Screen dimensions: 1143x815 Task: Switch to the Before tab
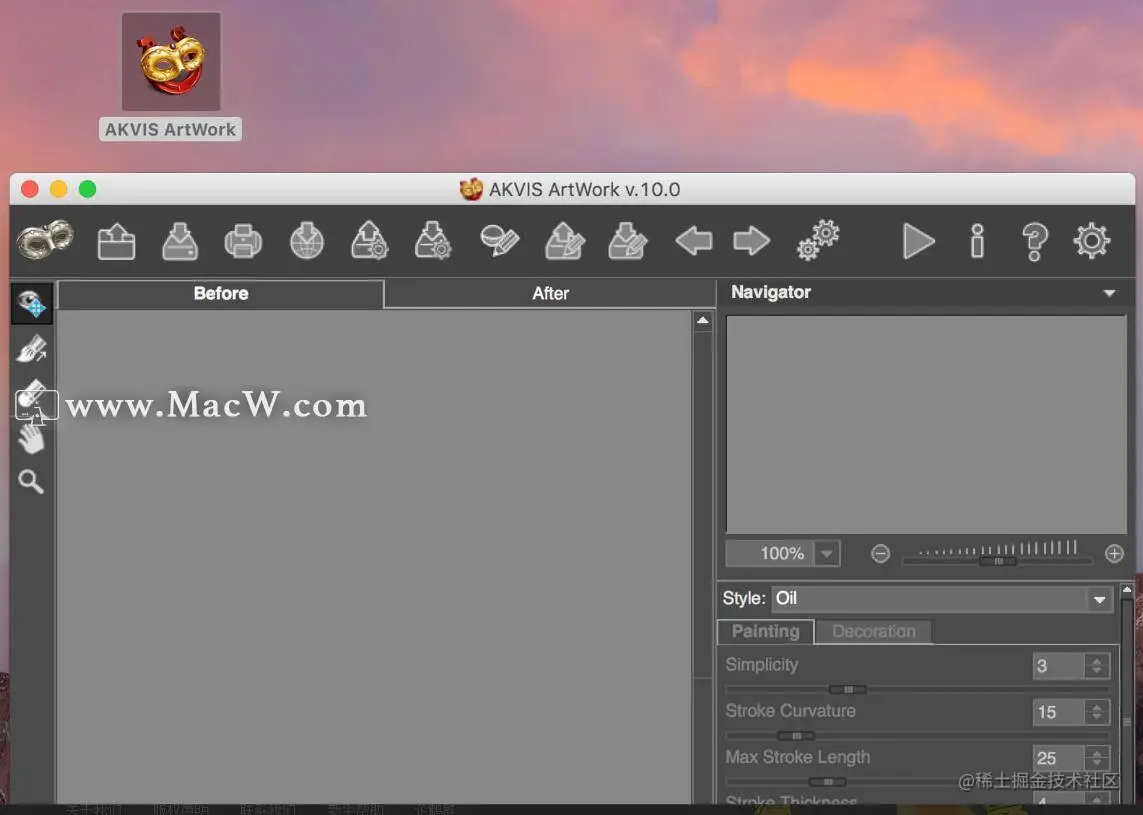(221, 294)
